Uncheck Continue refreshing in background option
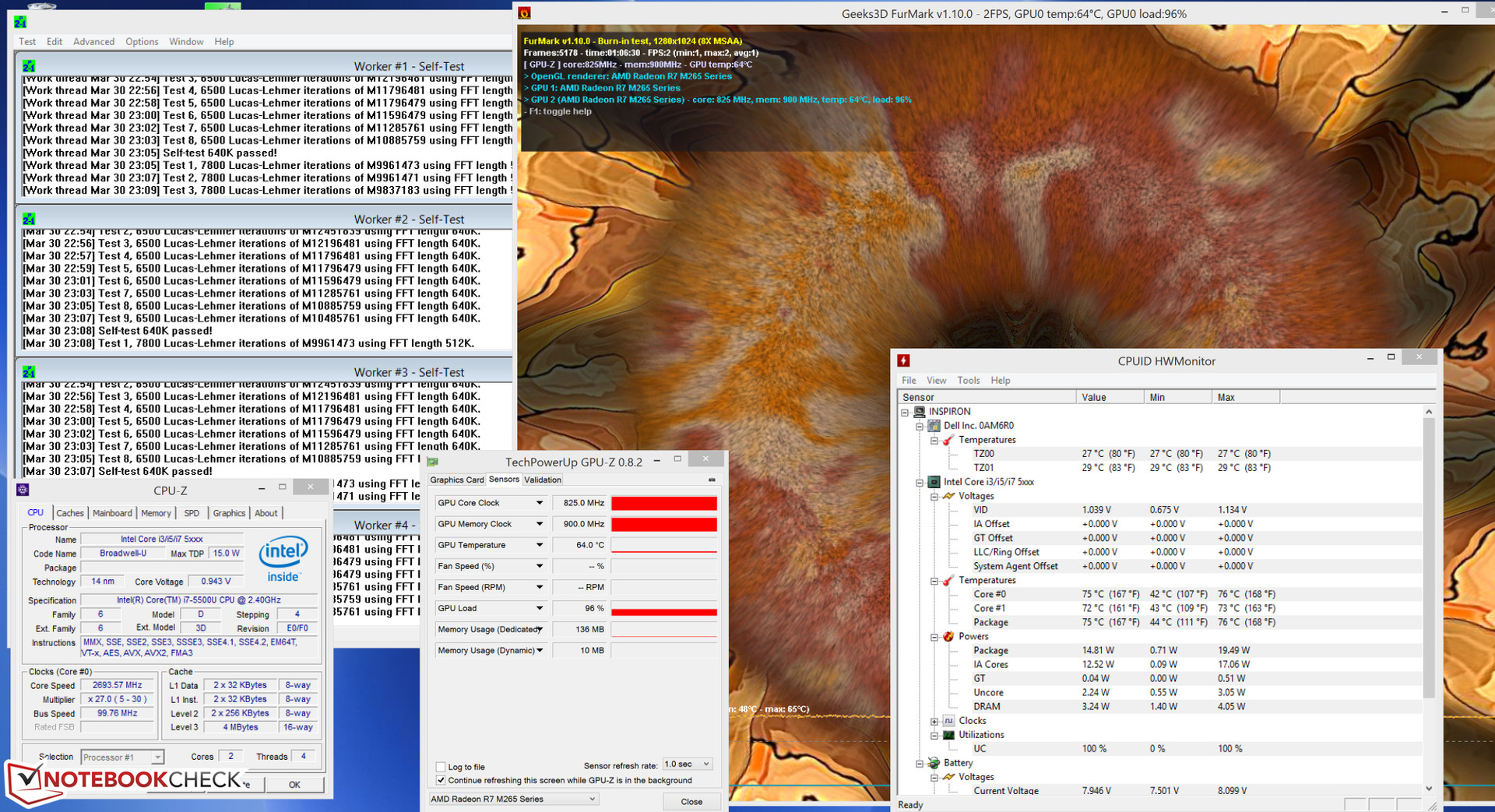The image size is (1495, 812). coord(441,780)
